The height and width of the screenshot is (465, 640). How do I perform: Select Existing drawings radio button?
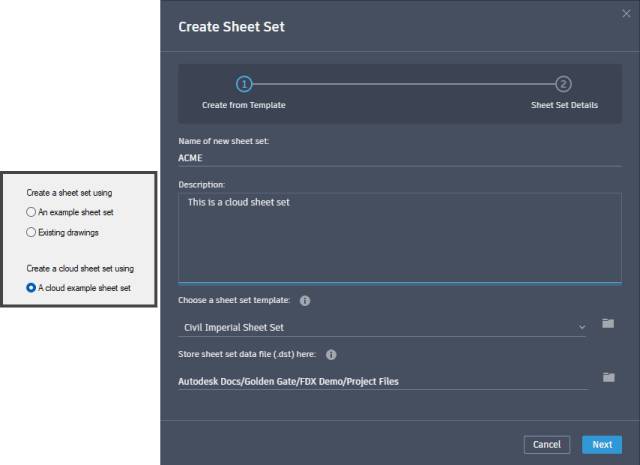(x=31, y=232)
